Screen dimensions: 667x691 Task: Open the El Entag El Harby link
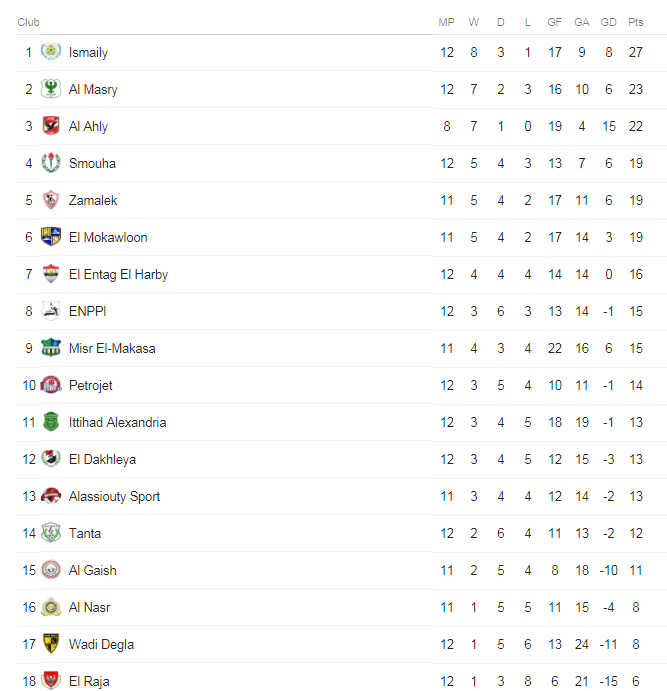tap(119, 274)
